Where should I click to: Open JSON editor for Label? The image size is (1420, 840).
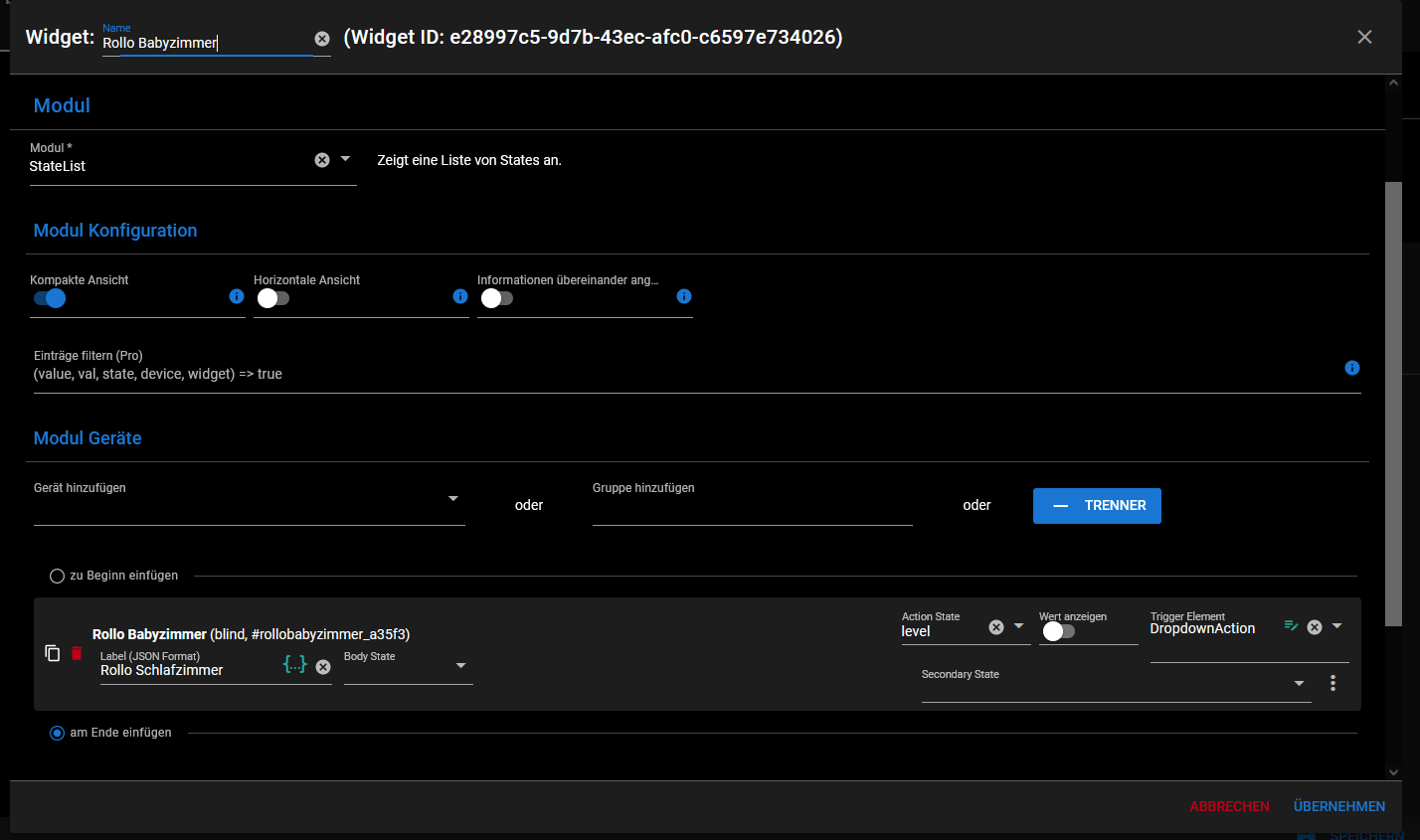(295, 664)
